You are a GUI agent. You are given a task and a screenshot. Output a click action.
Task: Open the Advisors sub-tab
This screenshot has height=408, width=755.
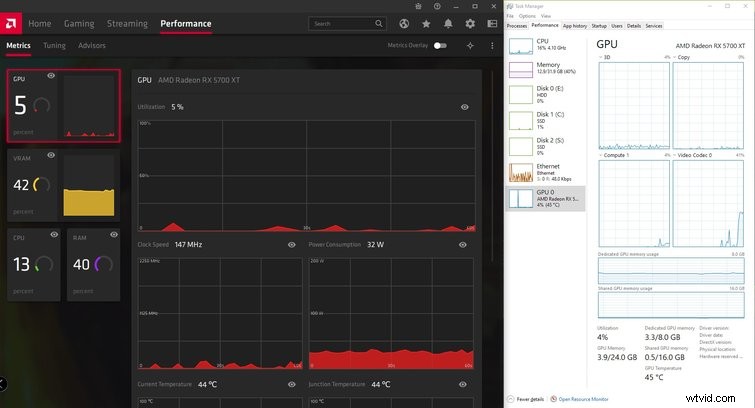[x=91, y=45]
